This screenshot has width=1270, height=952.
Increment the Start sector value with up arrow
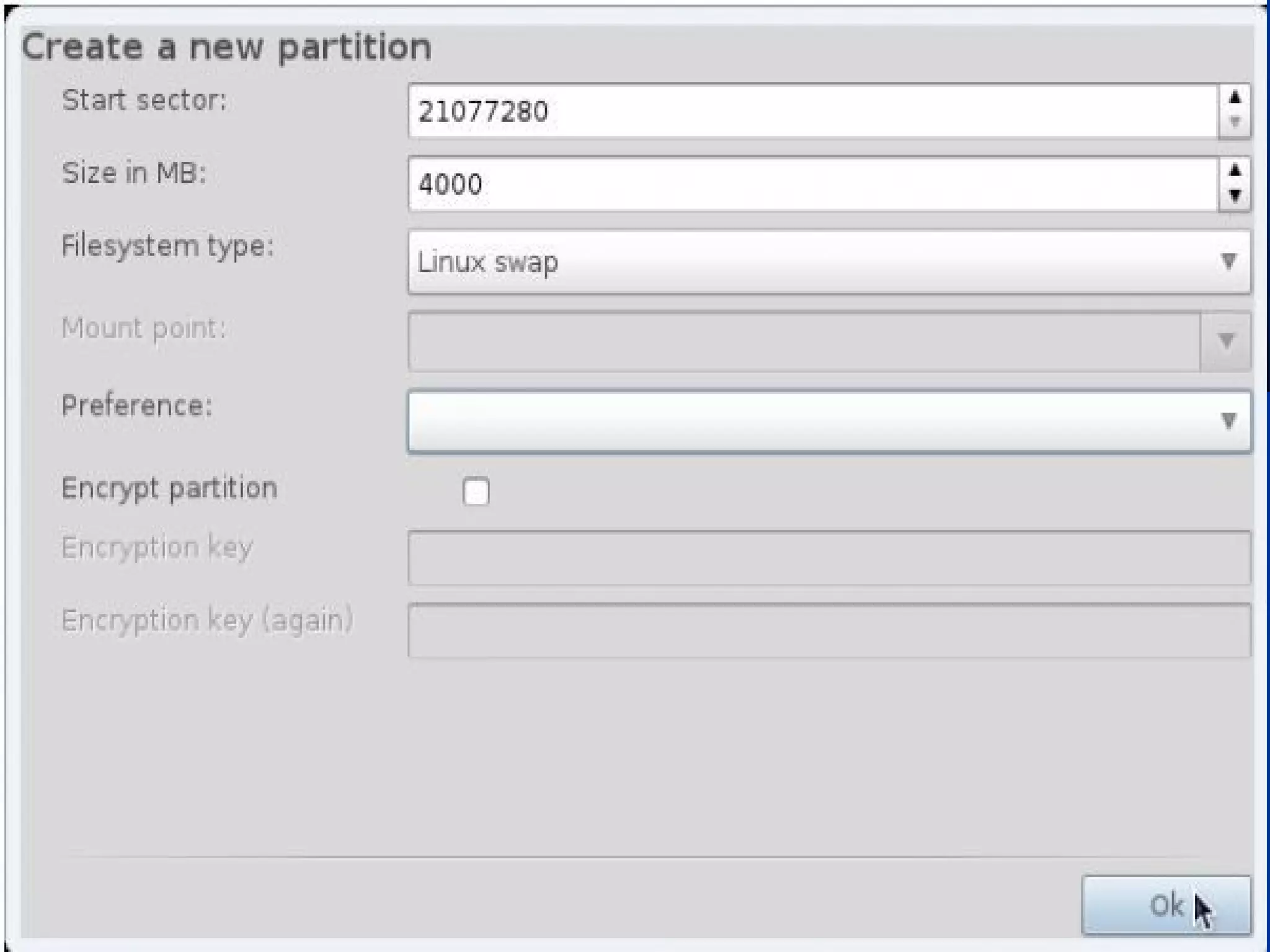(x=1234, y=98)
